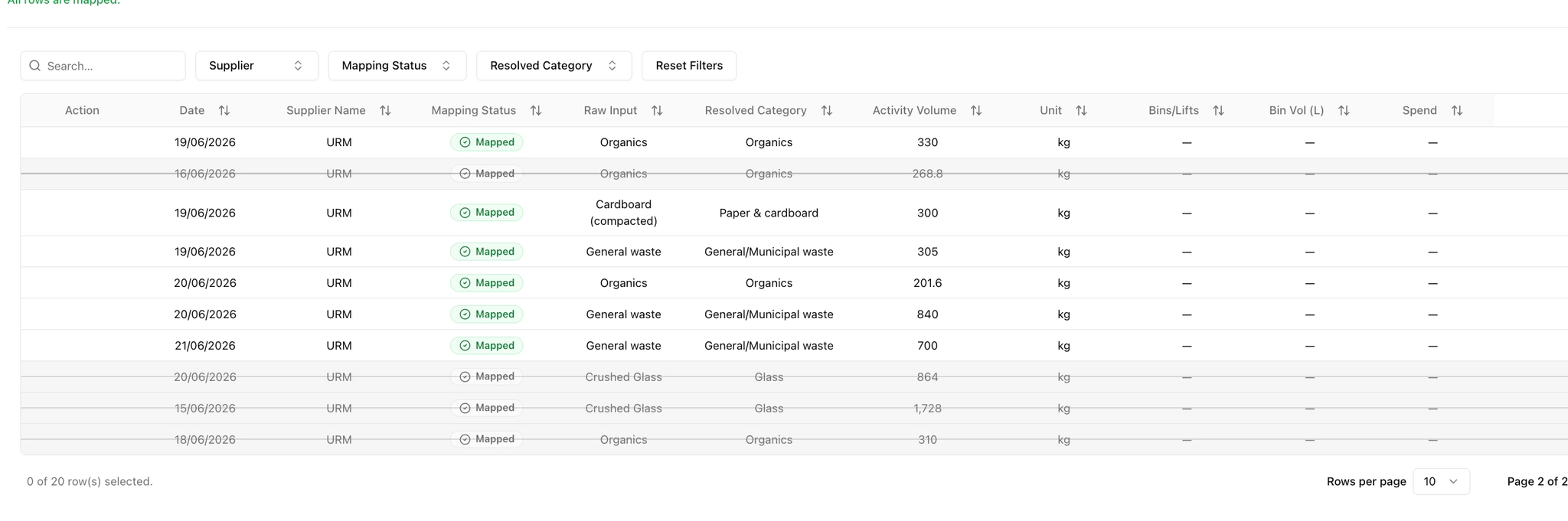The image size is (1568, 521).
Task: Click the Page 2 of 2 indicator
Action: pos(1537,481)
